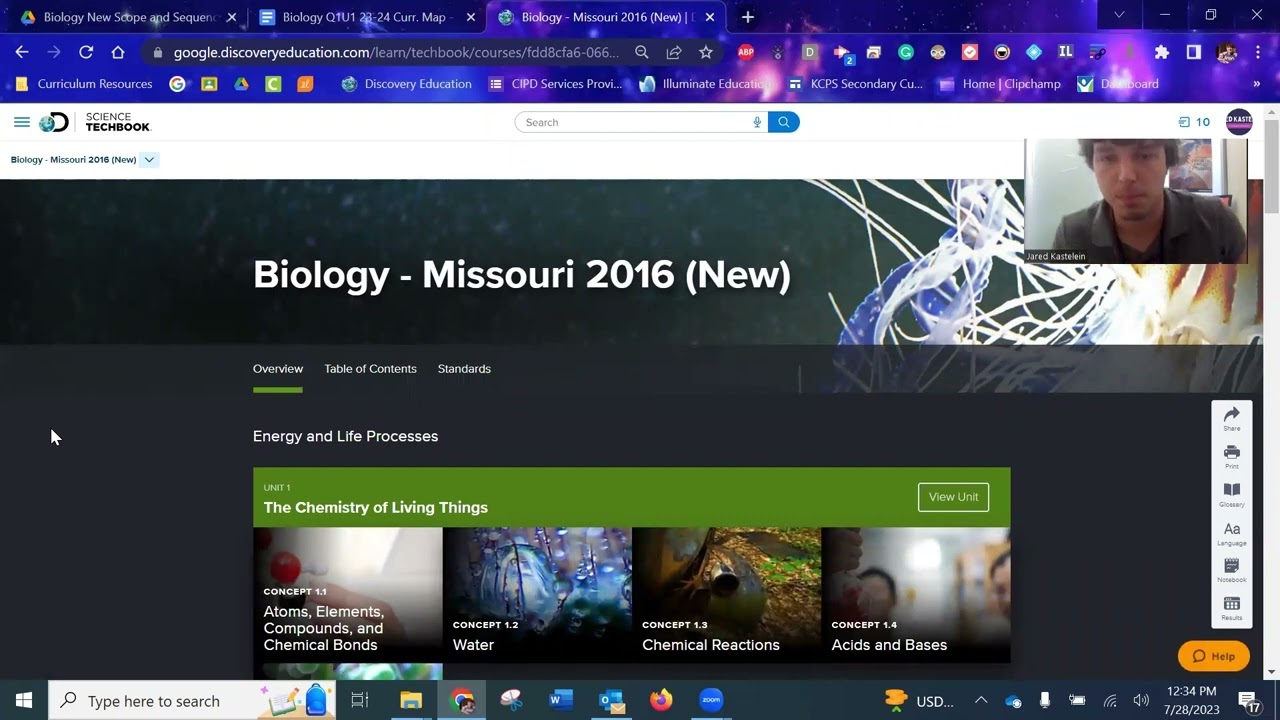Switch to the Table of Contents tab
This screenshot has height=720, width=1280.
370,369
